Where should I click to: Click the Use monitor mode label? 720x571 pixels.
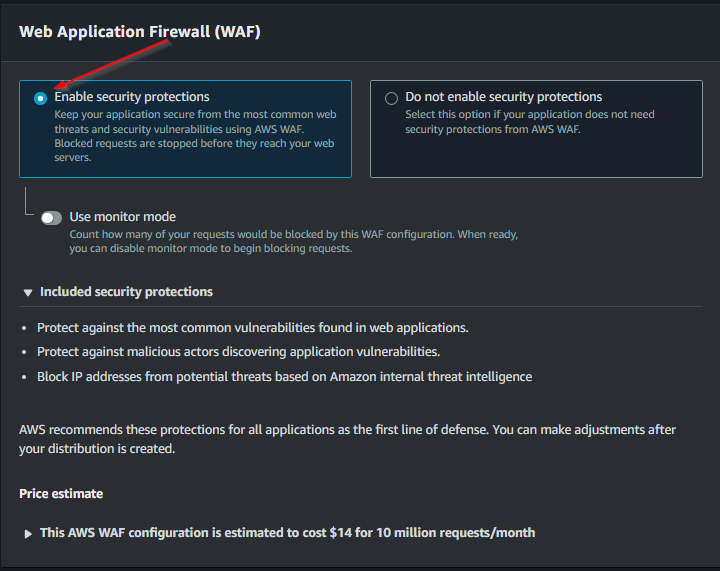[122, 217]
